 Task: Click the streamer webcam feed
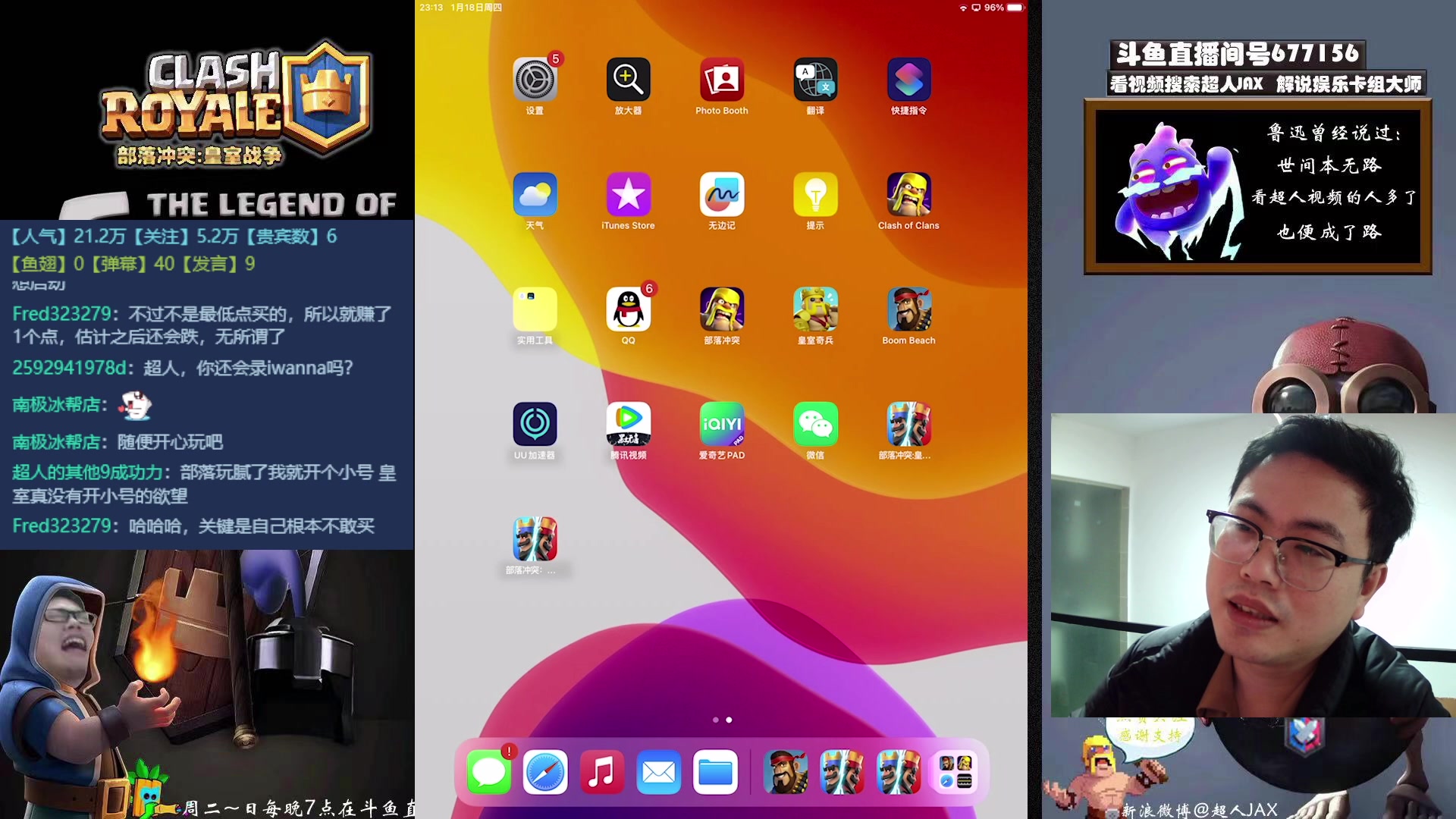[1253, 565]
